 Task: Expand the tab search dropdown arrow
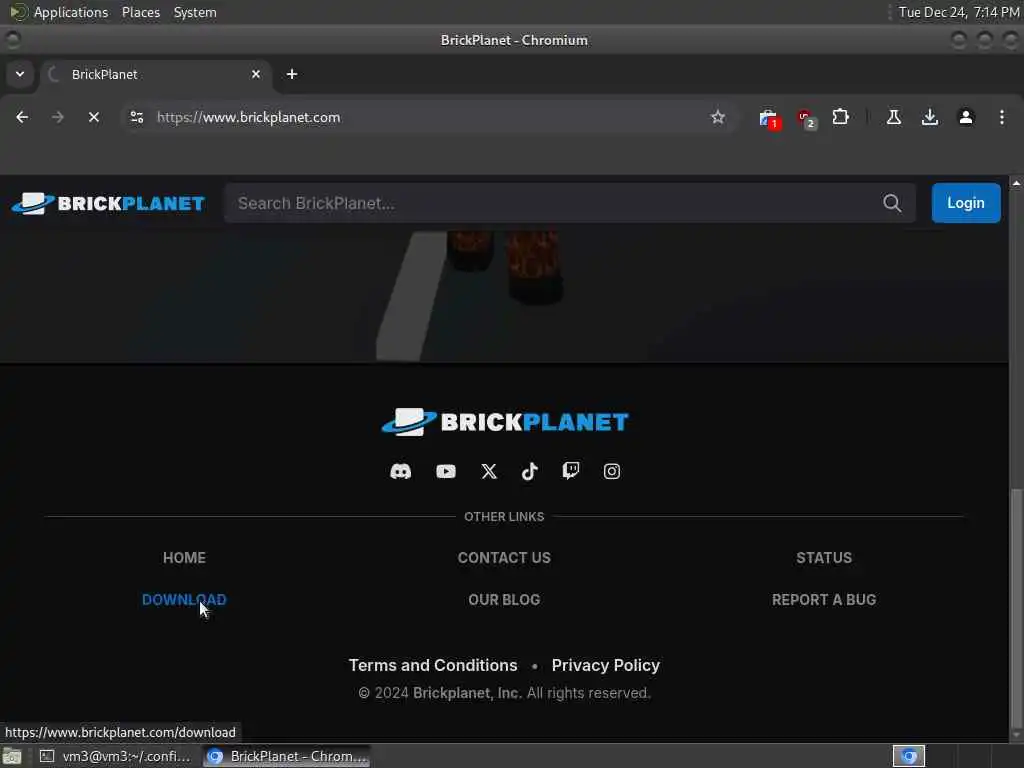click(20, 74)
